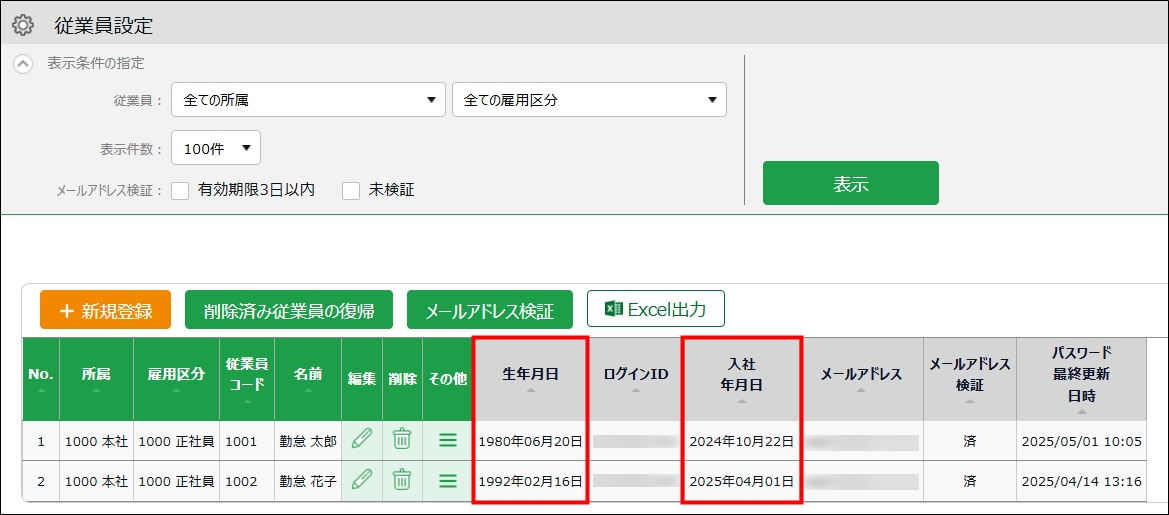Sort by メールアドレス検証 column header
Viewport: 1169px width, 515px height.
969,379
